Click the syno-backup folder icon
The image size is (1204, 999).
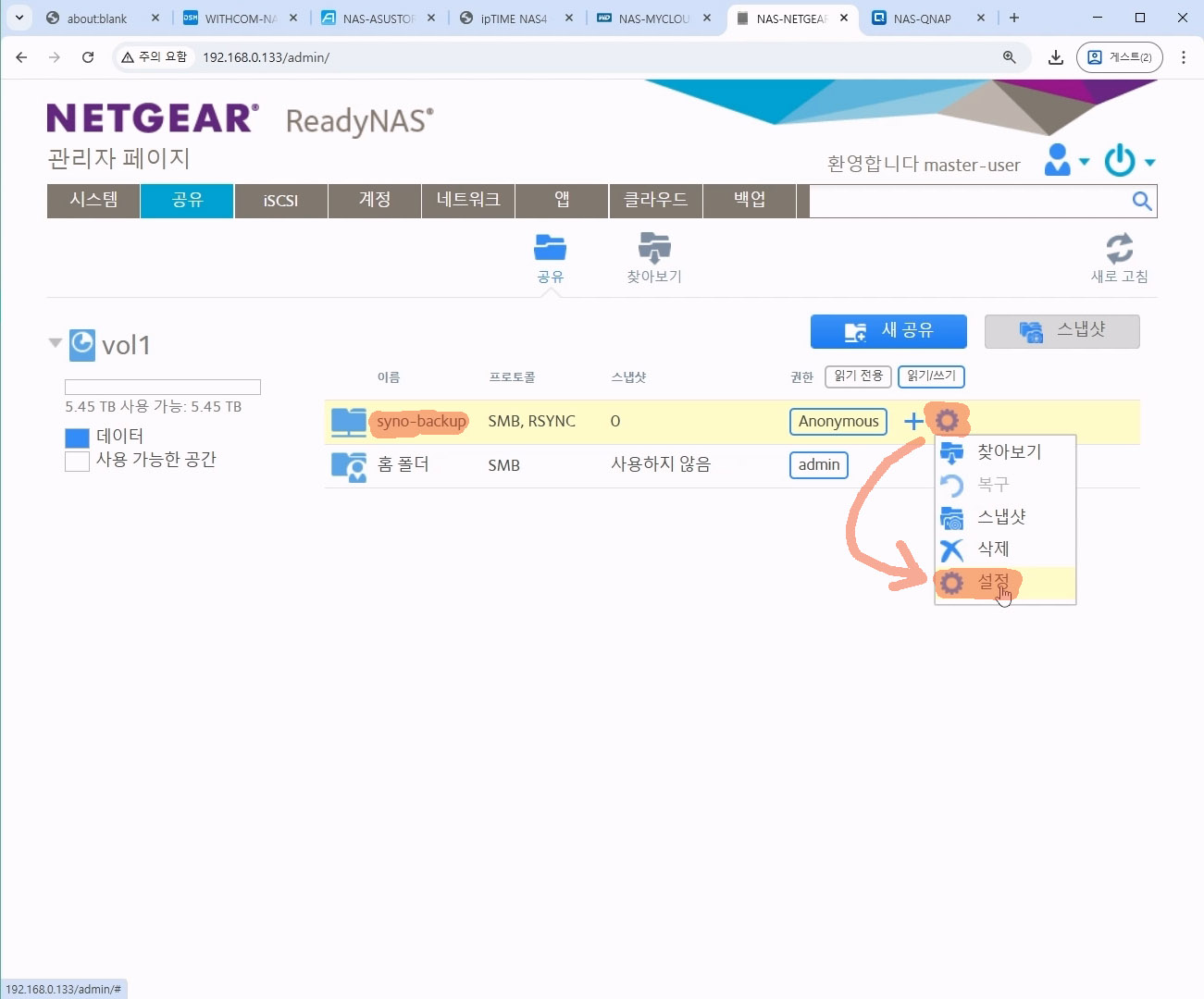pos(349,422)
